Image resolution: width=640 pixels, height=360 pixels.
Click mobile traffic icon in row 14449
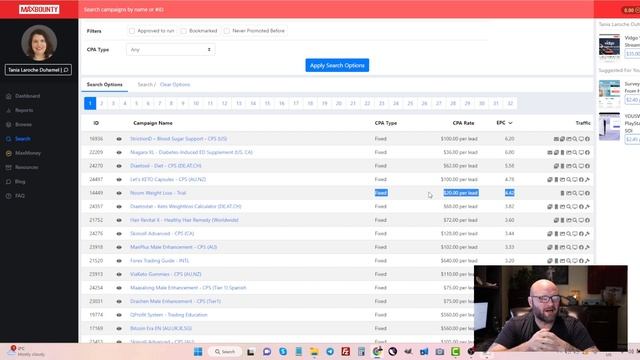click(562, 193)
